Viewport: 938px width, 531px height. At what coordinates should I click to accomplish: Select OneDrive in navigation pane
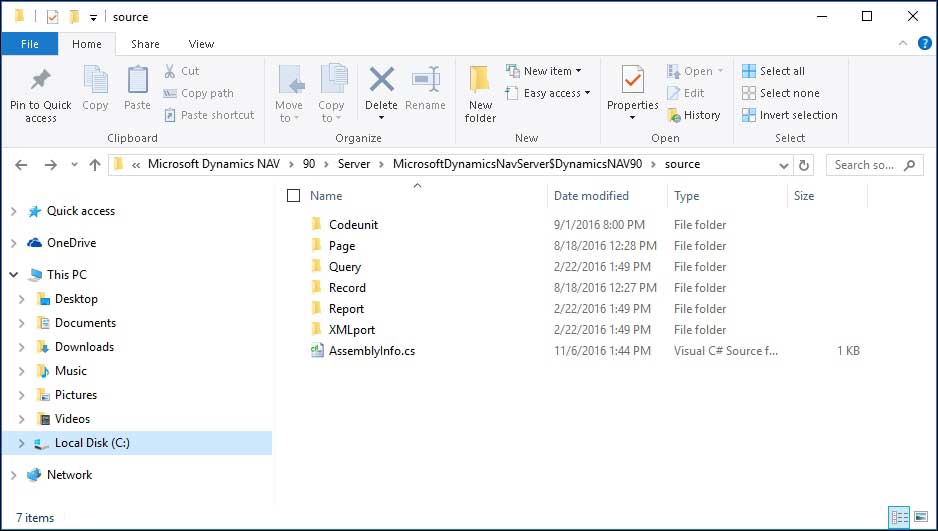pos(71,243)
